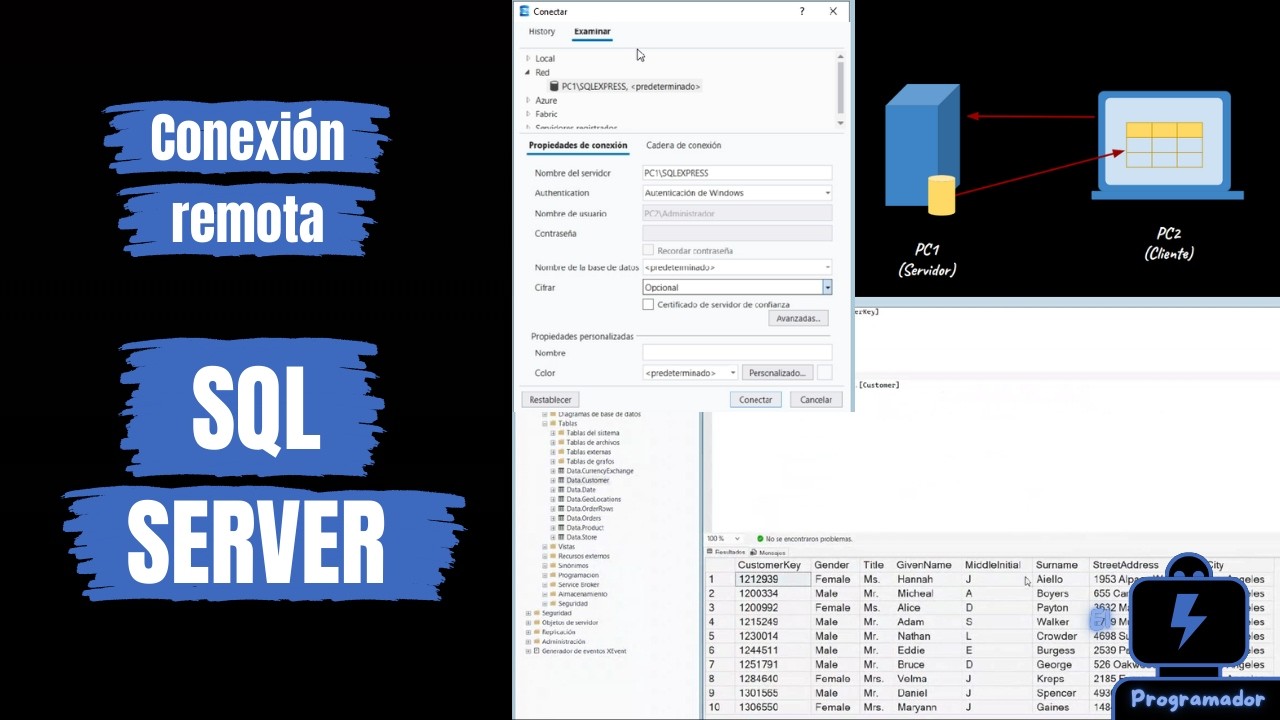Switch to the Examinar tab

592,32
